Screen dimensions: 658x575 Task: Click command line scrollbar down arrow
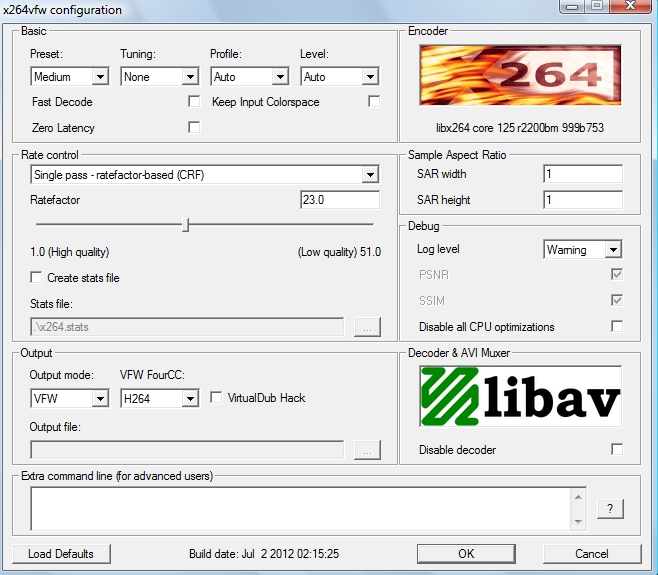click(x=578, y=522)
